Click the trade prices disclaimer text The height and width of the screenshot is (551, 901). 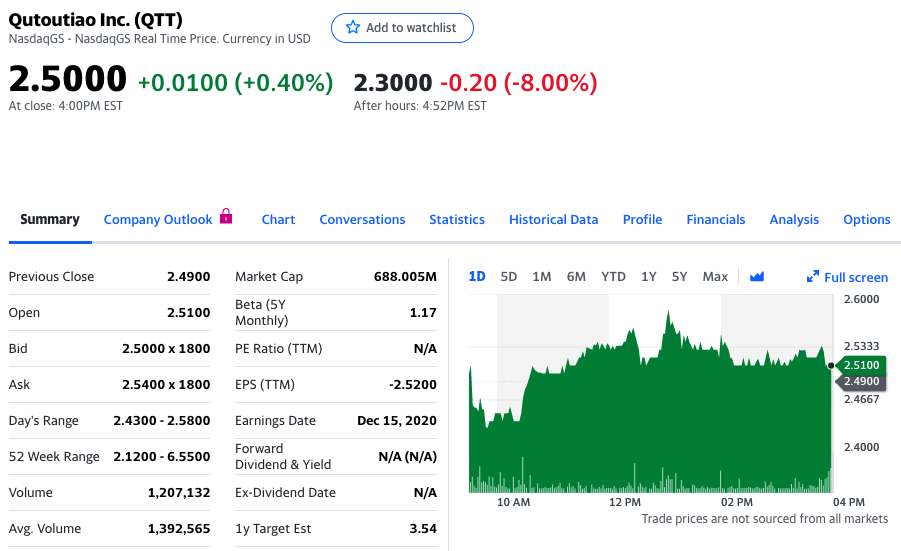765,519
